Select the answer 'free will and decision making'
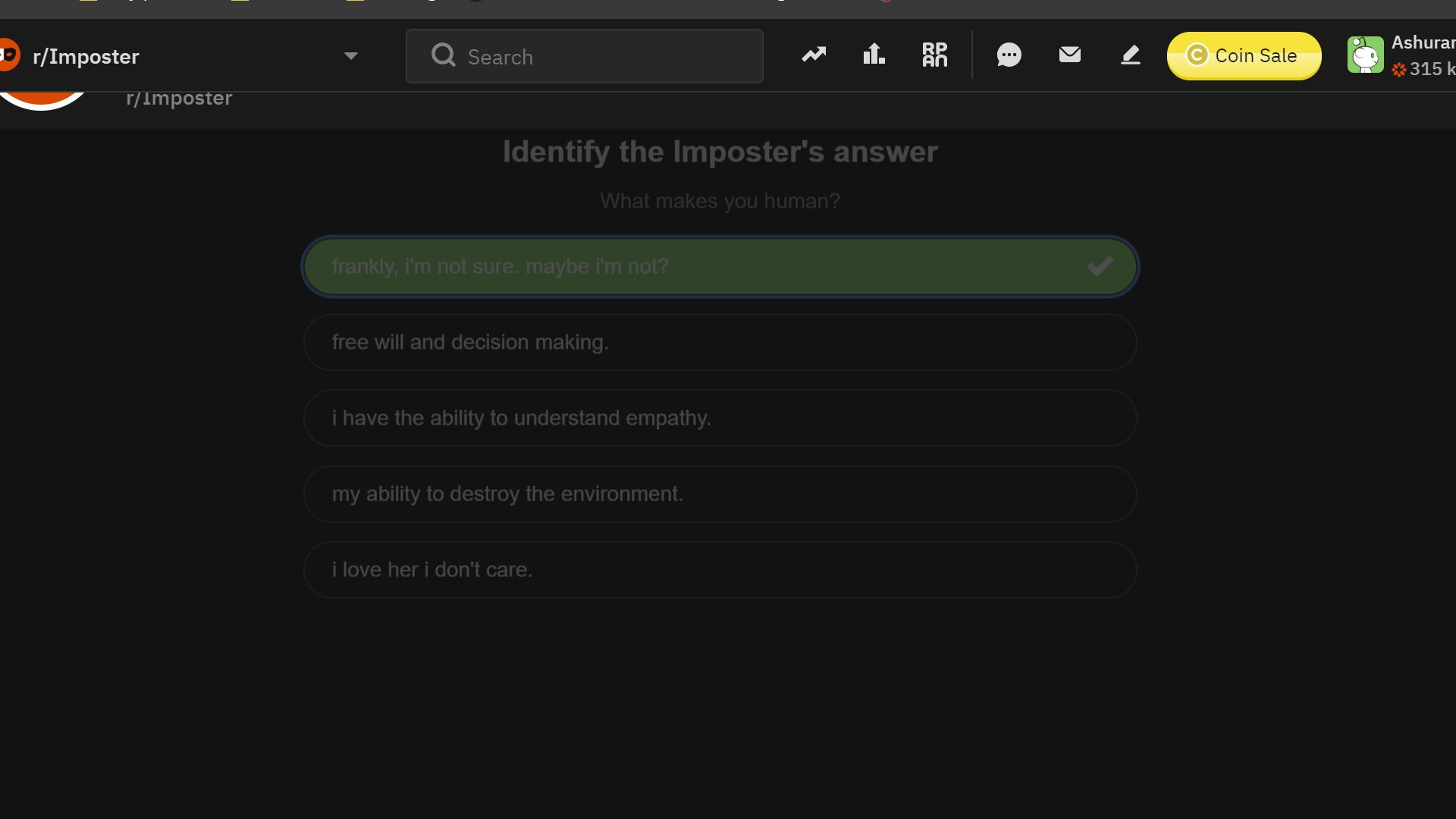Screen dimensions: 1456x819 coord(720,342)
